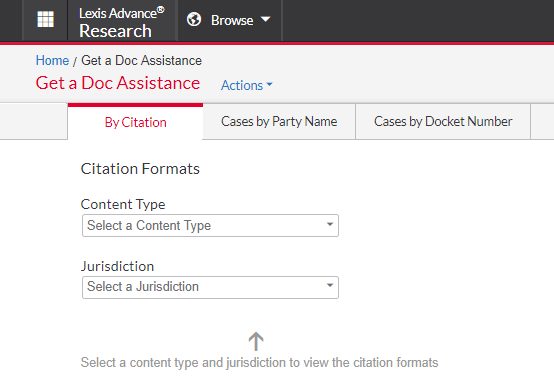Switch to Cases by Docket Number tab
Viewport: 554px width, 383px height.
[x=443, y=122]
